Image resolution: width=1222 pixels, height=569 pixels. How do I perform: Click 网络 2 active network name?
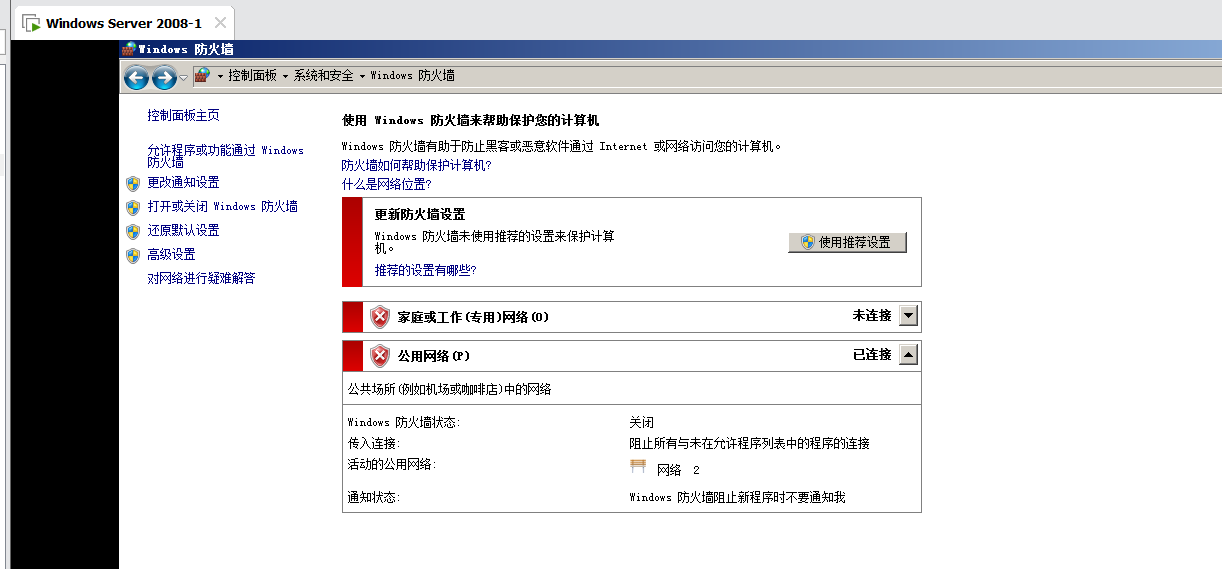678,470
